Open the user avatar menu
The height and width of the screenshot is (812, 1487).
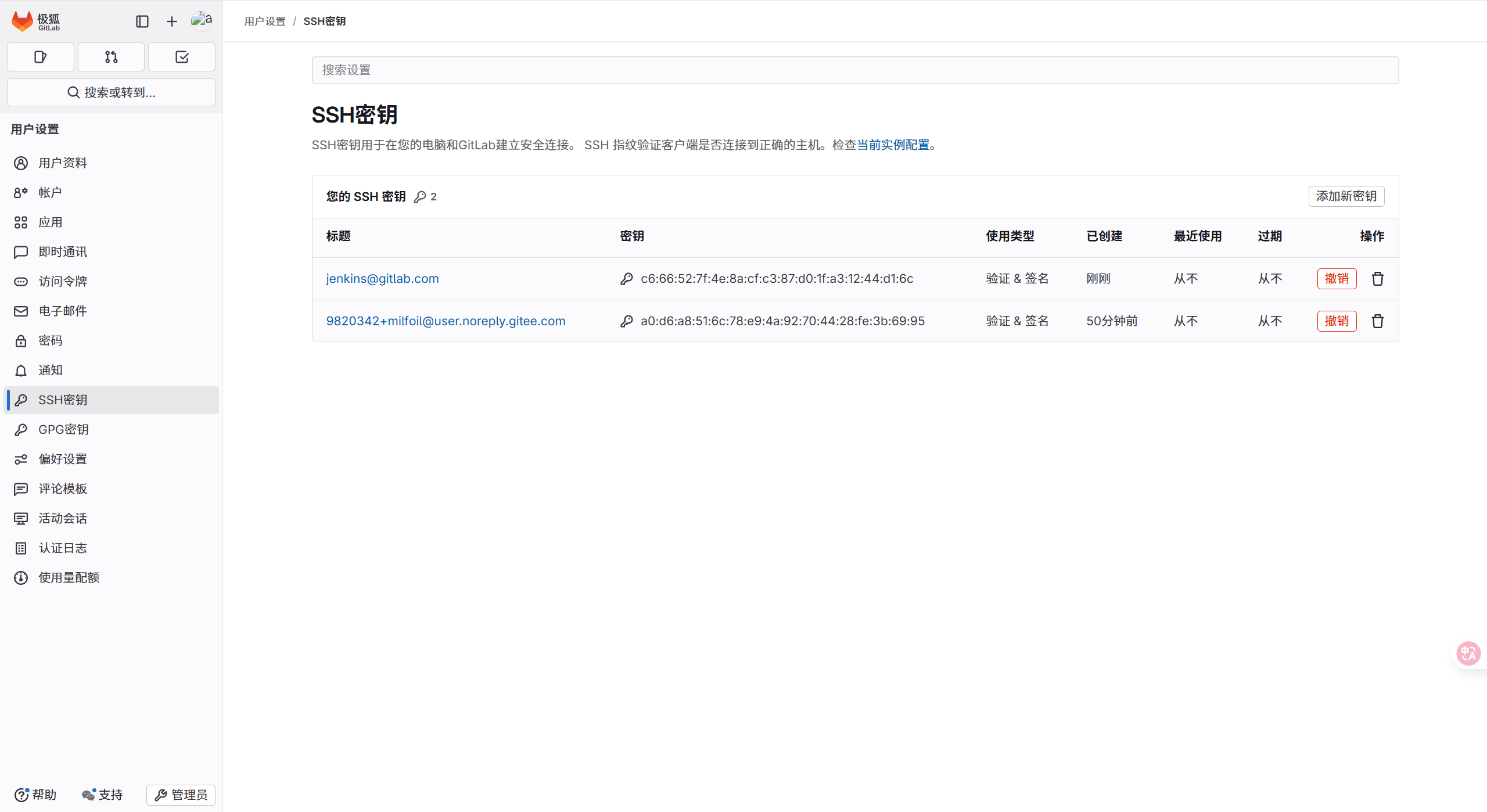coord(202,21)
